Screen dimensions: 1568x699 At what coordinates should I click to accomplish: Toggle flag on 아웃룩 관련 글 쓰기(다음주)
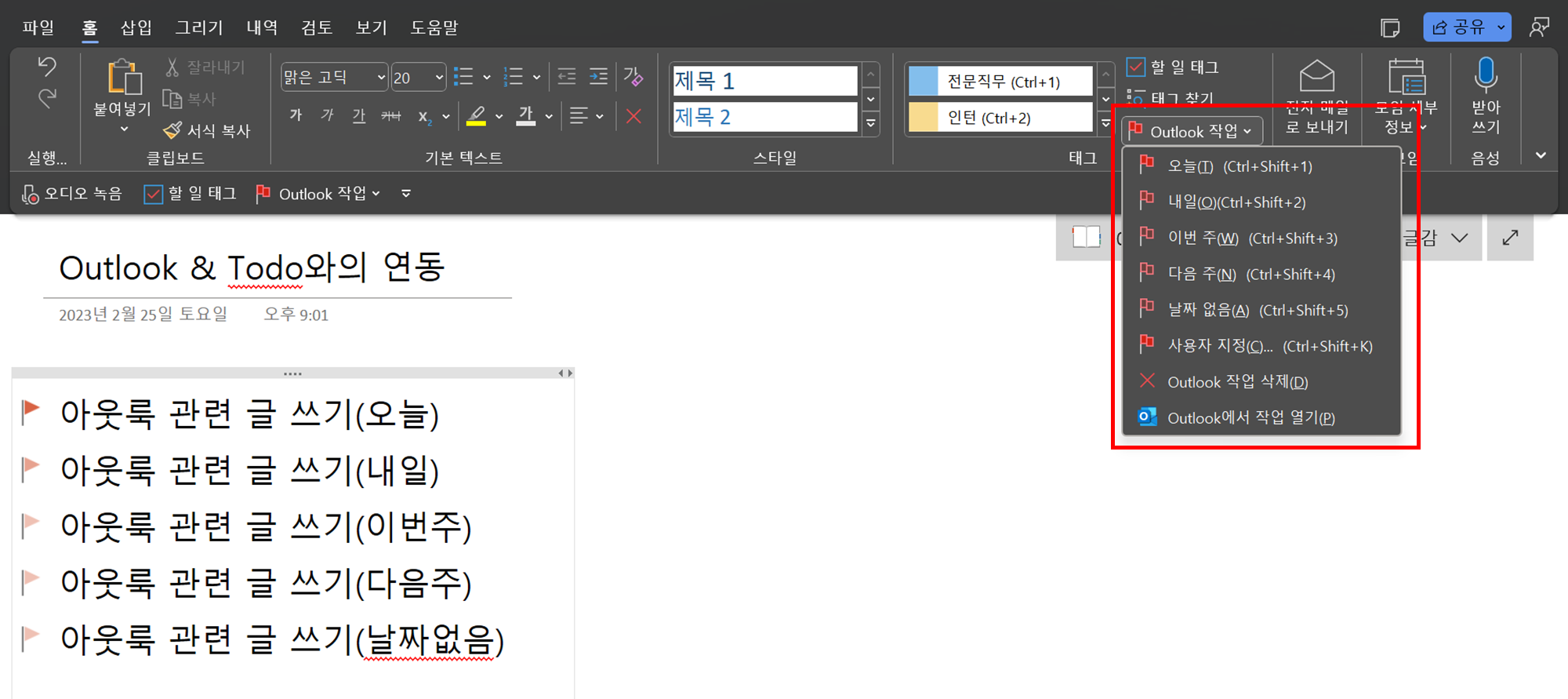pyautogui.click(x=31, y=582)
